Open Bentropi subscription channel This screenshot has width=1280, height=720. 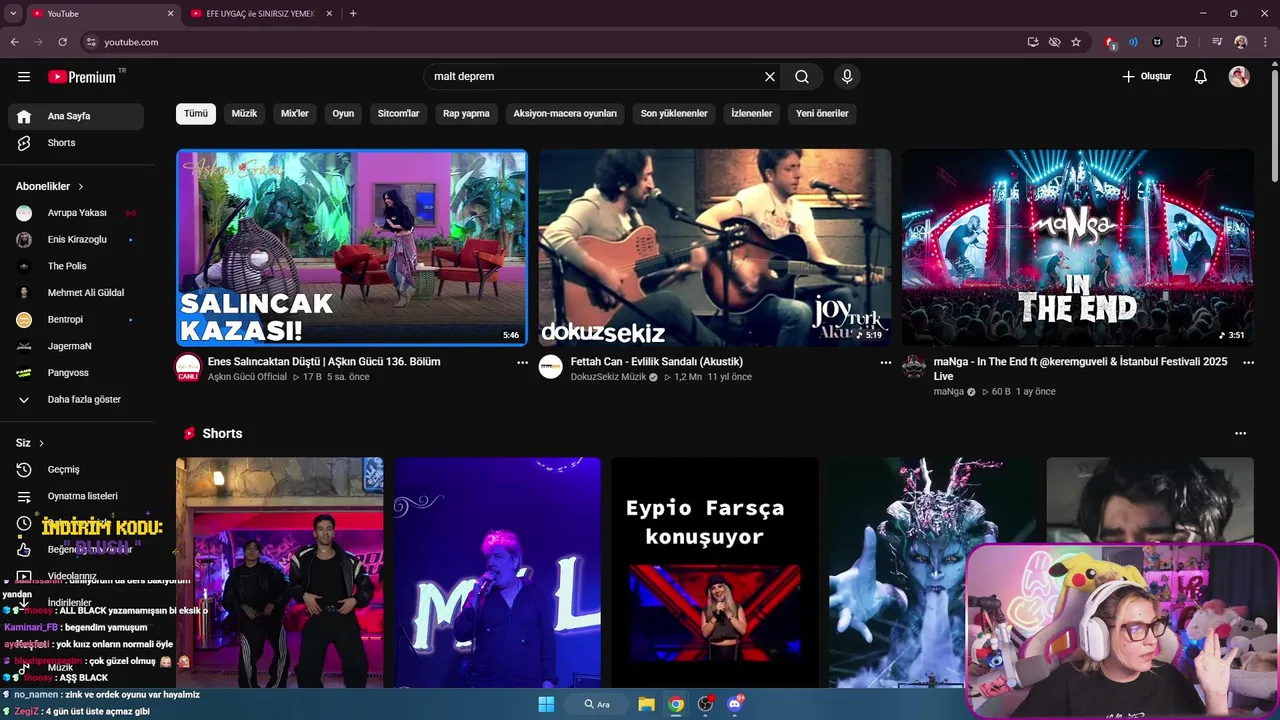(76, 320)
